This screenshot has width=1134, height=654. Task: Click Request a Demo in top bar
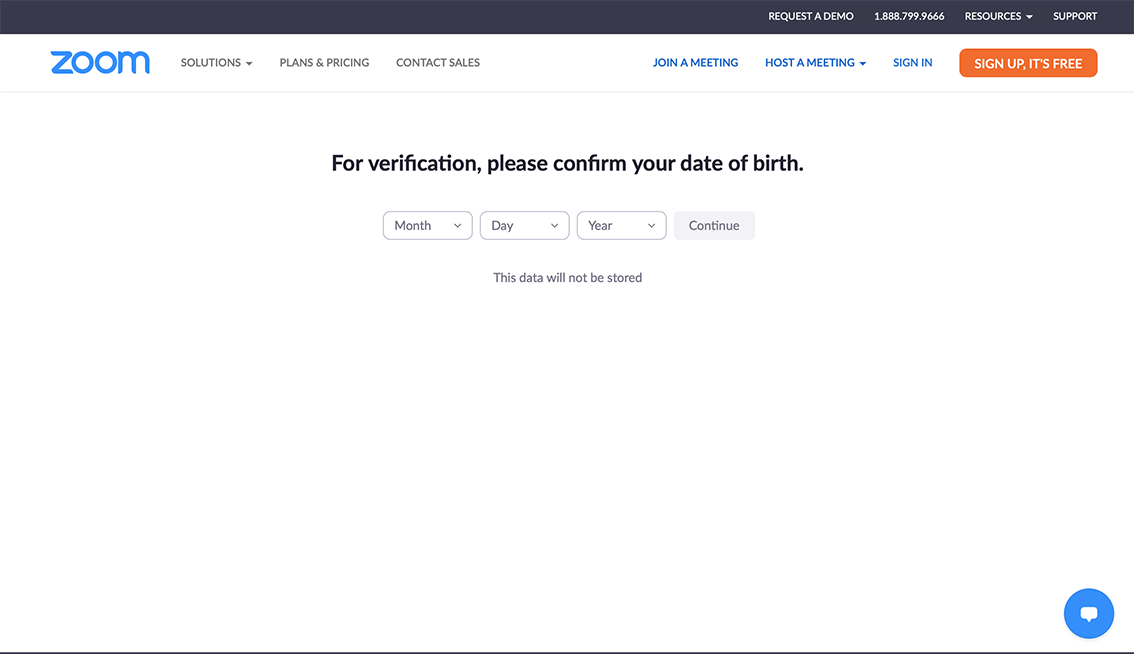pos(810,16)
